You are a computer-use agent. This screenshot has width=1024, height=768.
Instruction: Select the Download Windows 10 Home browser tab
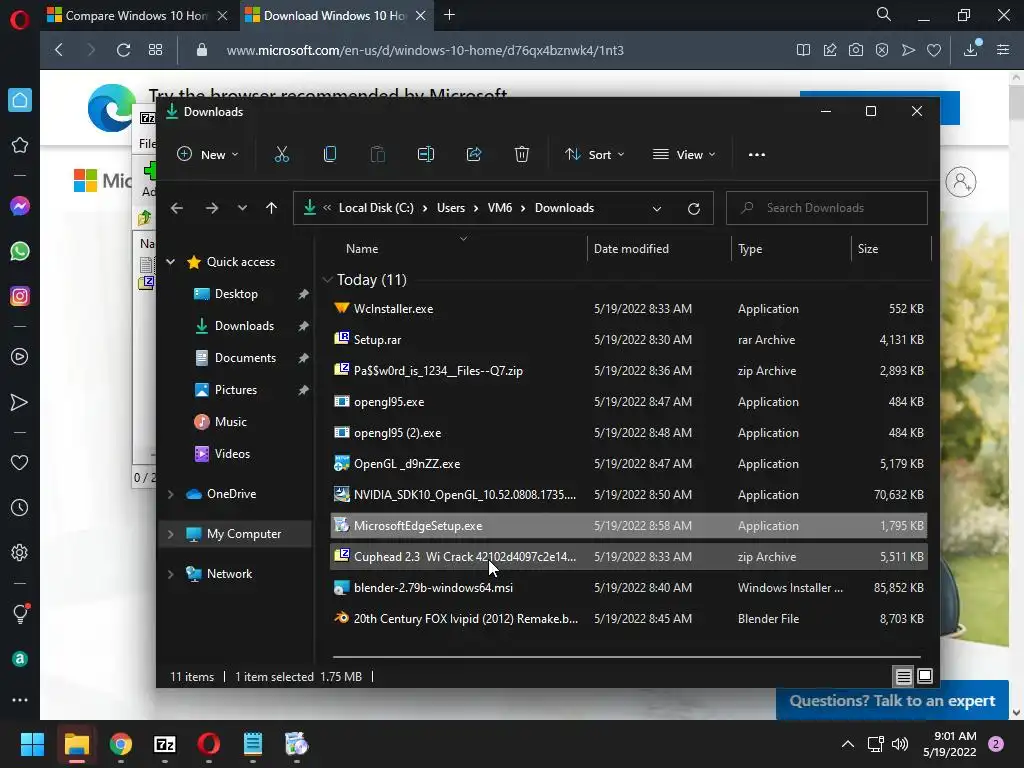(335, 16)
